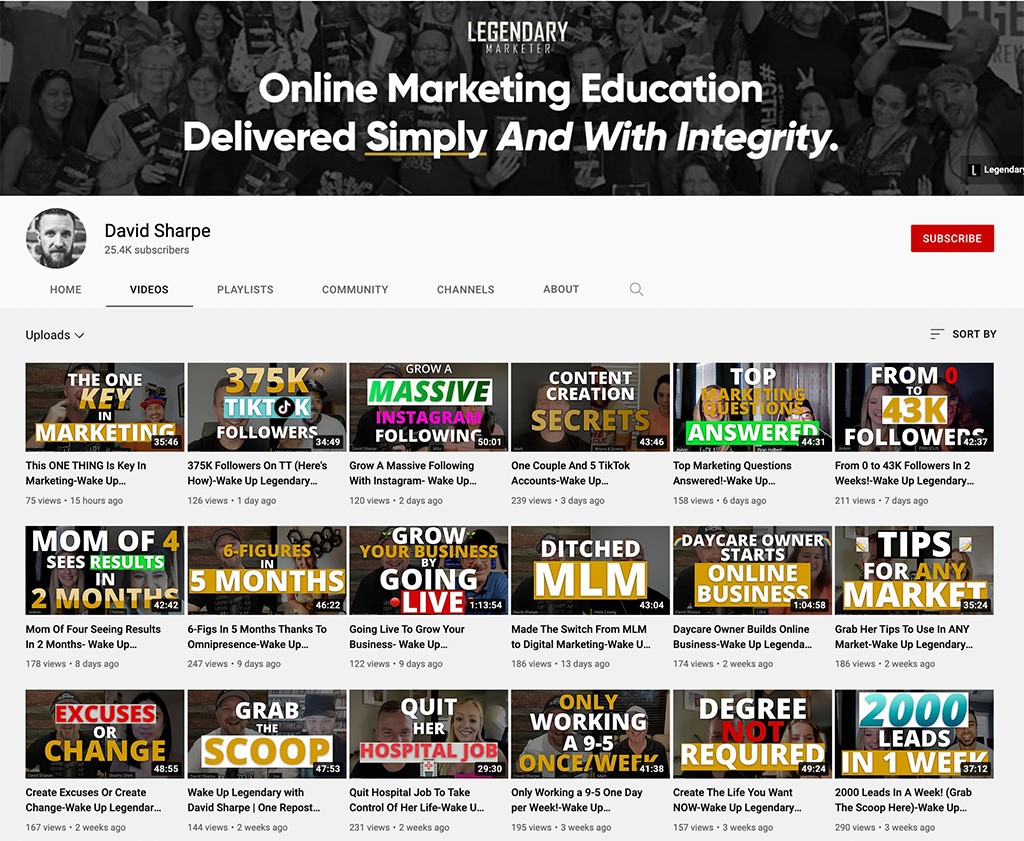Click David Sharpe's channel avatar
Screen dimensions: 1024x841
coord(56,238)
